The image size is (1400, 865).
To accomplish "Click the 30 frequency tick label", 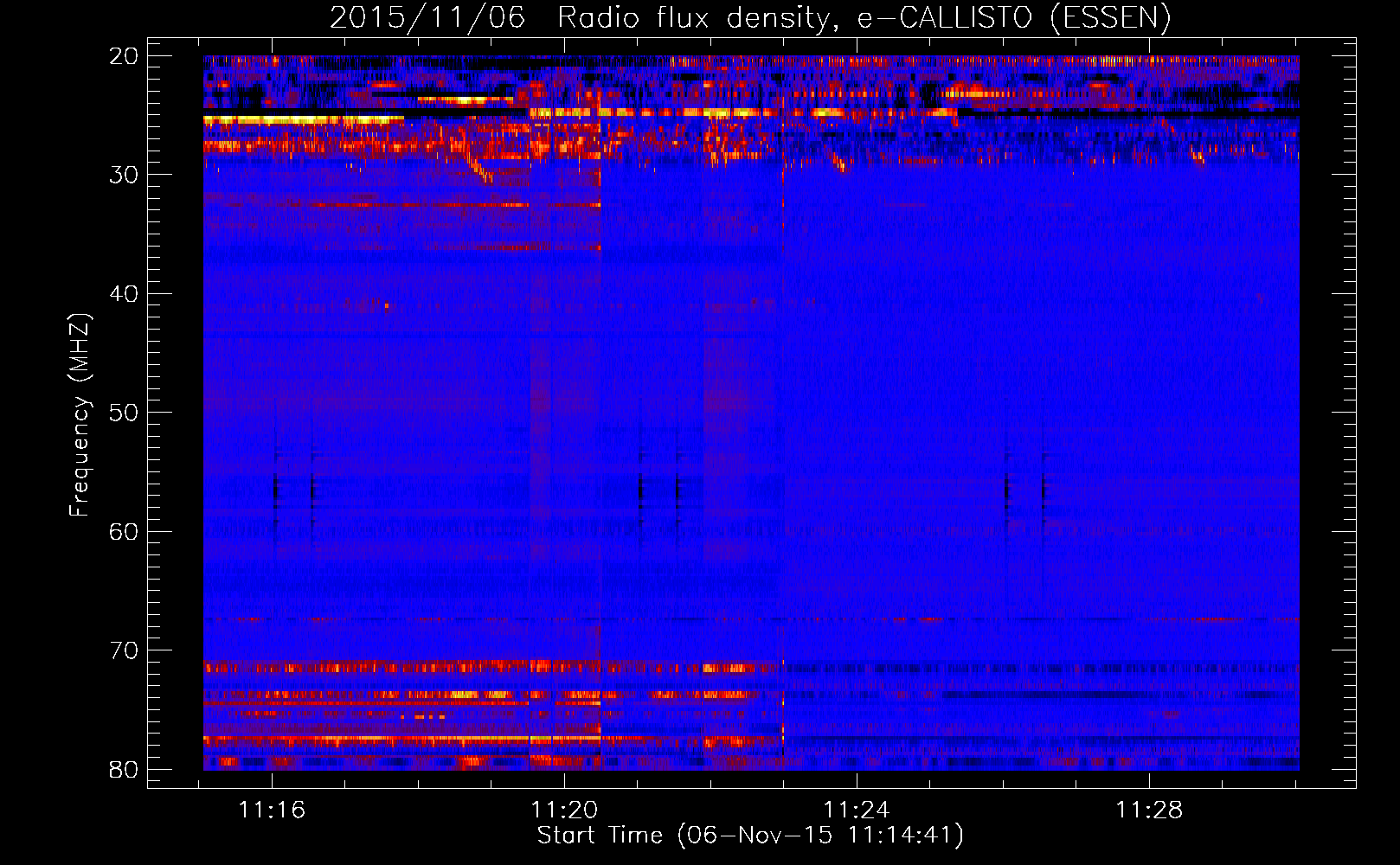I will click(x=125, y=175).
